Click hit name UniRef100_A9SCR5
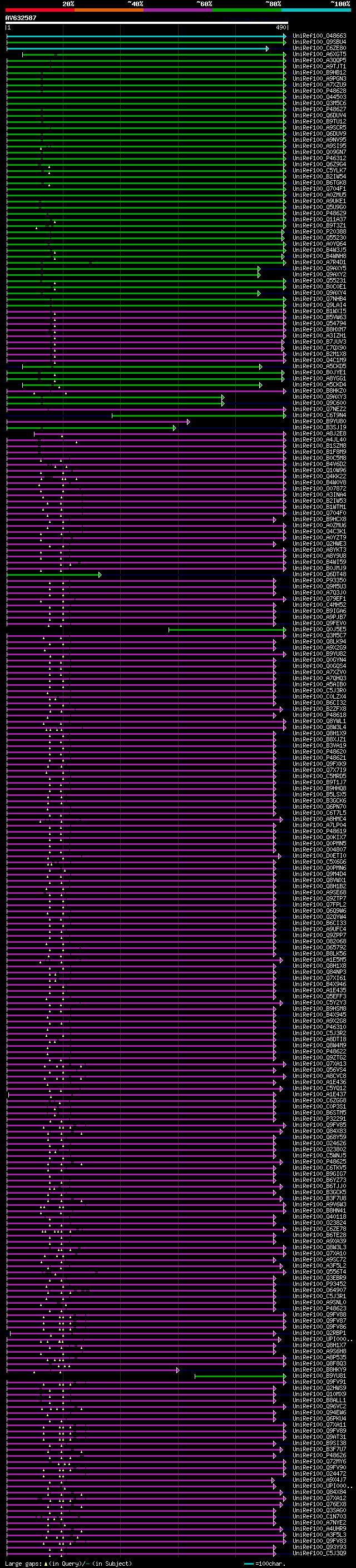Image resolution: width=356 pixels, height=1568 pixels. coord(319,127)
